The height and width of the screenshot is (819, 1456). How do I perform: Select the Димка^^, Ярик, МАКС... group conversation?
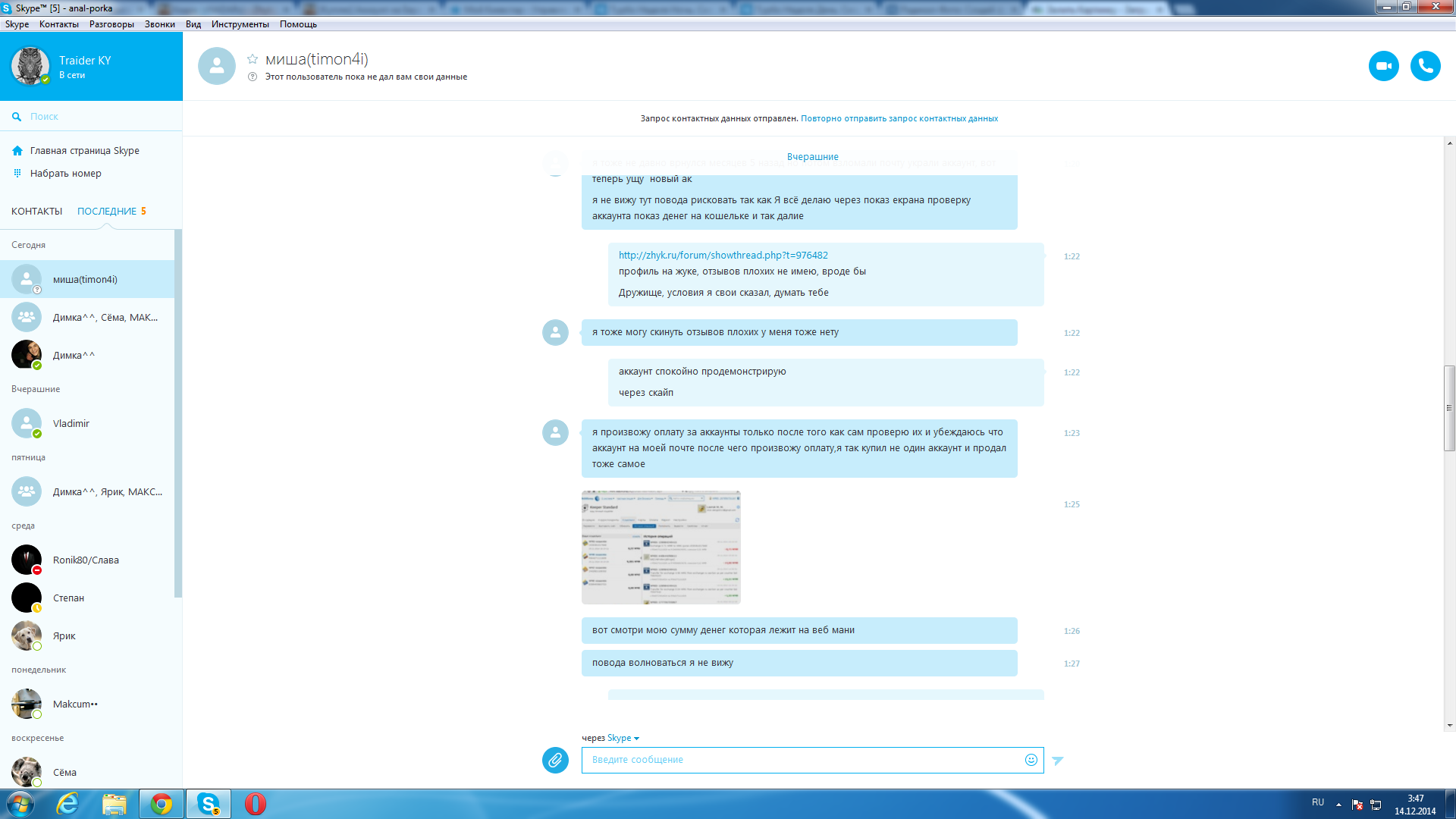point(87,491)
